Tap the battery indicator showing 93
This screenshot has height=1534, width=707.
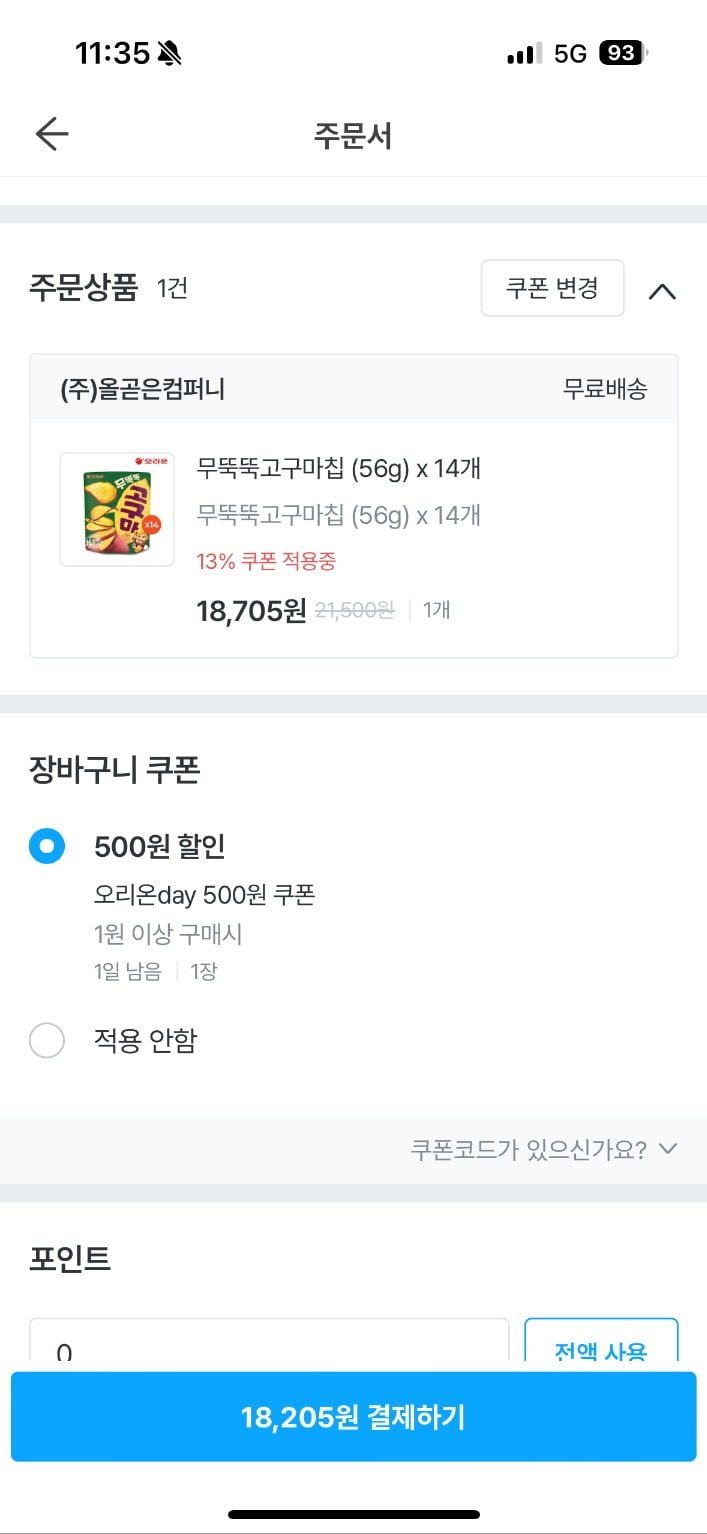coord(622,53)
